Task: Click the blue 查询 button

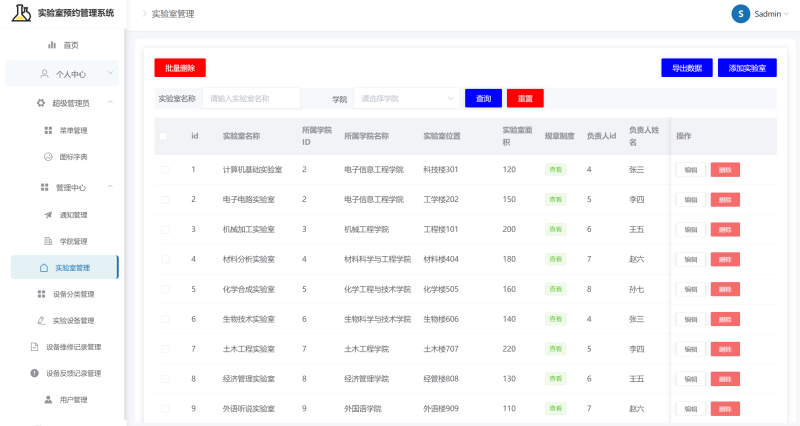Action: [x=483, y=98]
